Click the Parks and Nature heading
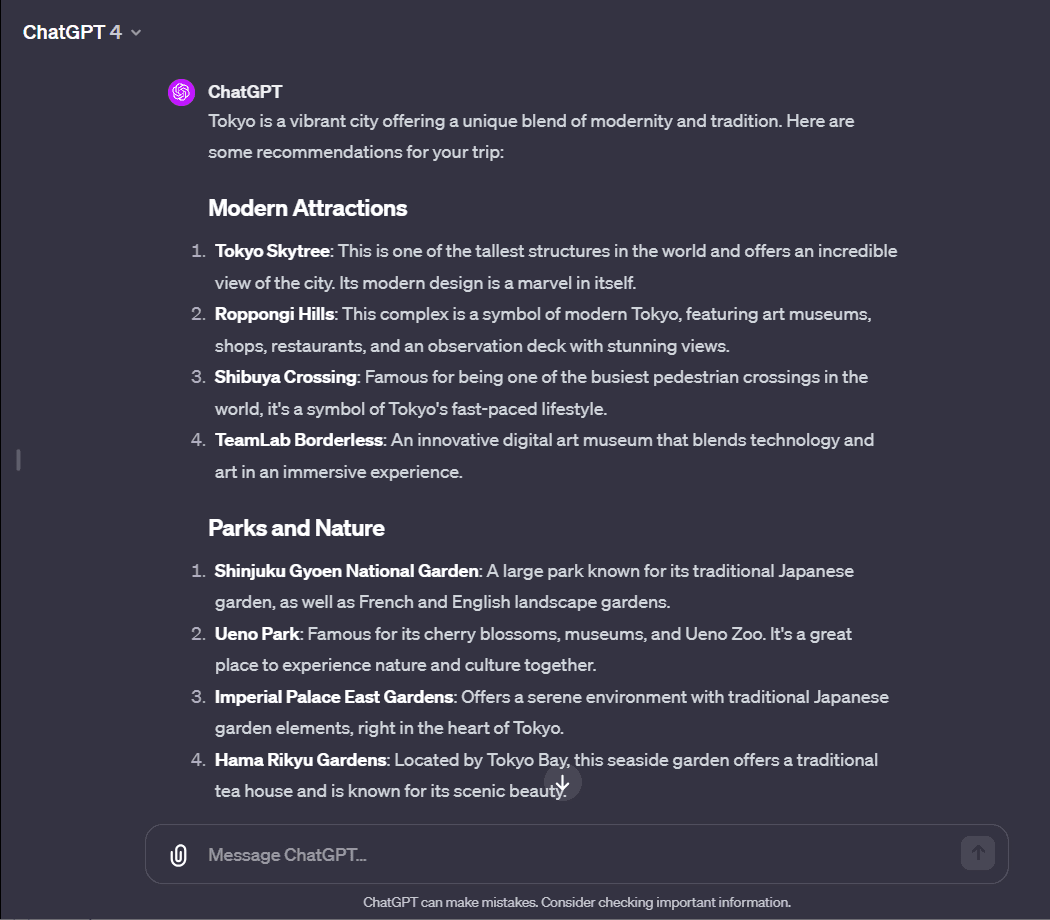The height and width of the screenshot is (920, 1050). 296,528
